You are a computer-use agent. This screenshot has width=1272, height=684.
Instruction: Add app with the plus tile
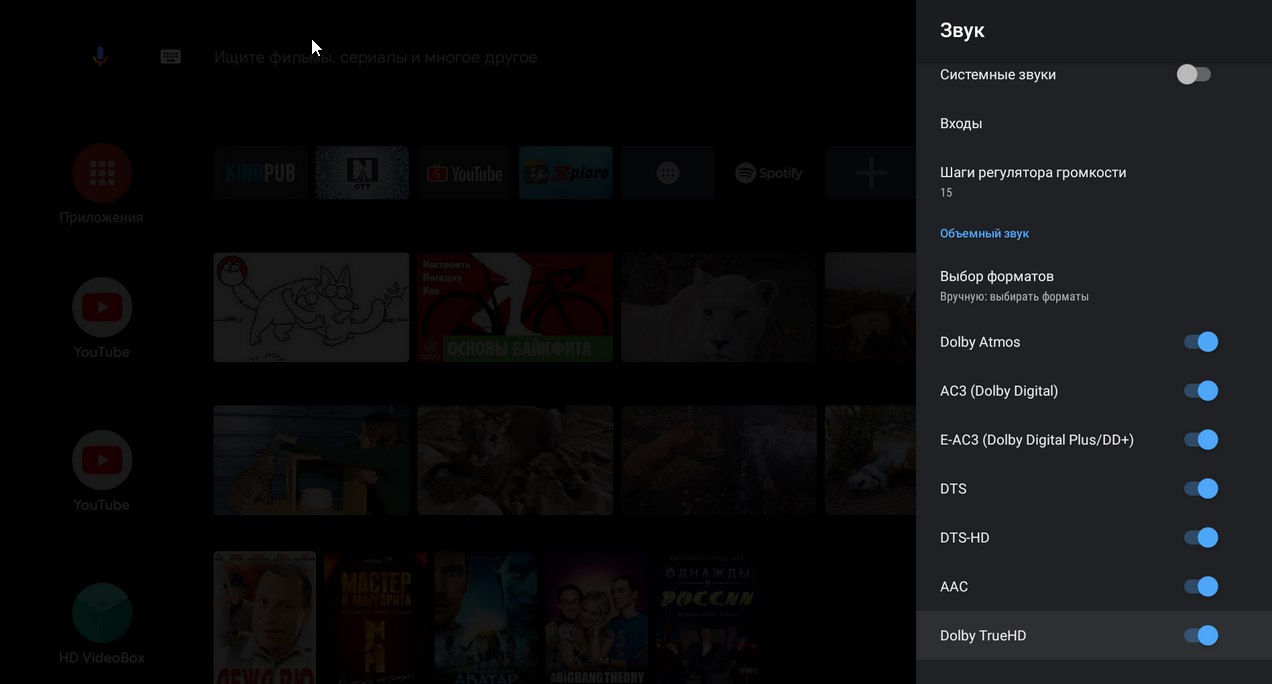870,173
